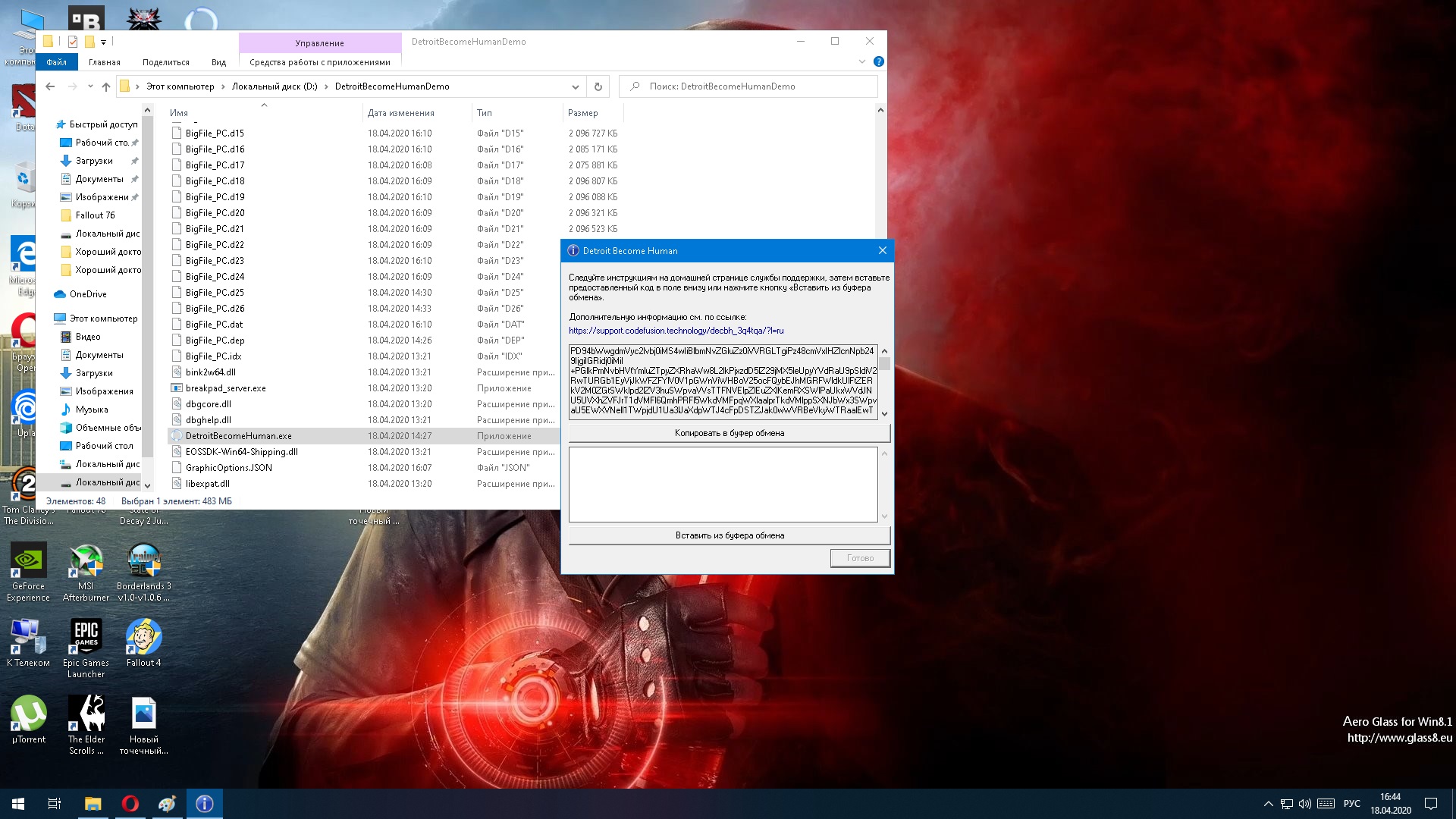Sort files by Размер column header
The image size is (1456, 819).
[582, 113]
